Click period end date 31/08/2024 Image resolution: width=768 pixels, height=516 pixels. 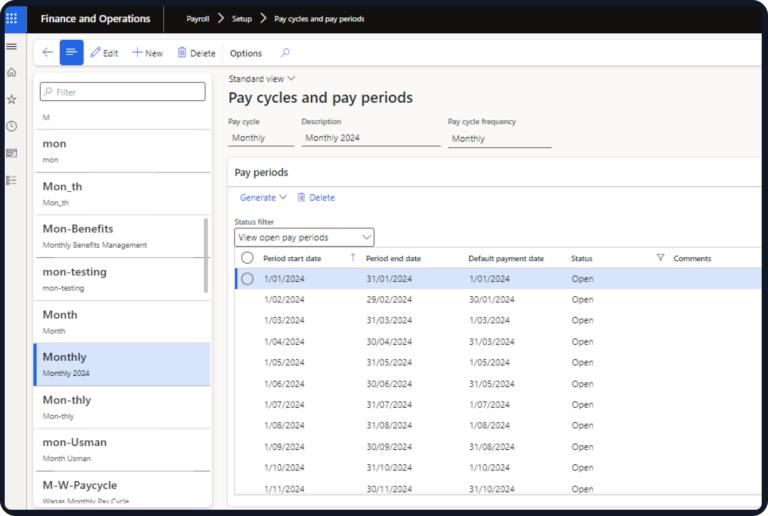point(389,426)
